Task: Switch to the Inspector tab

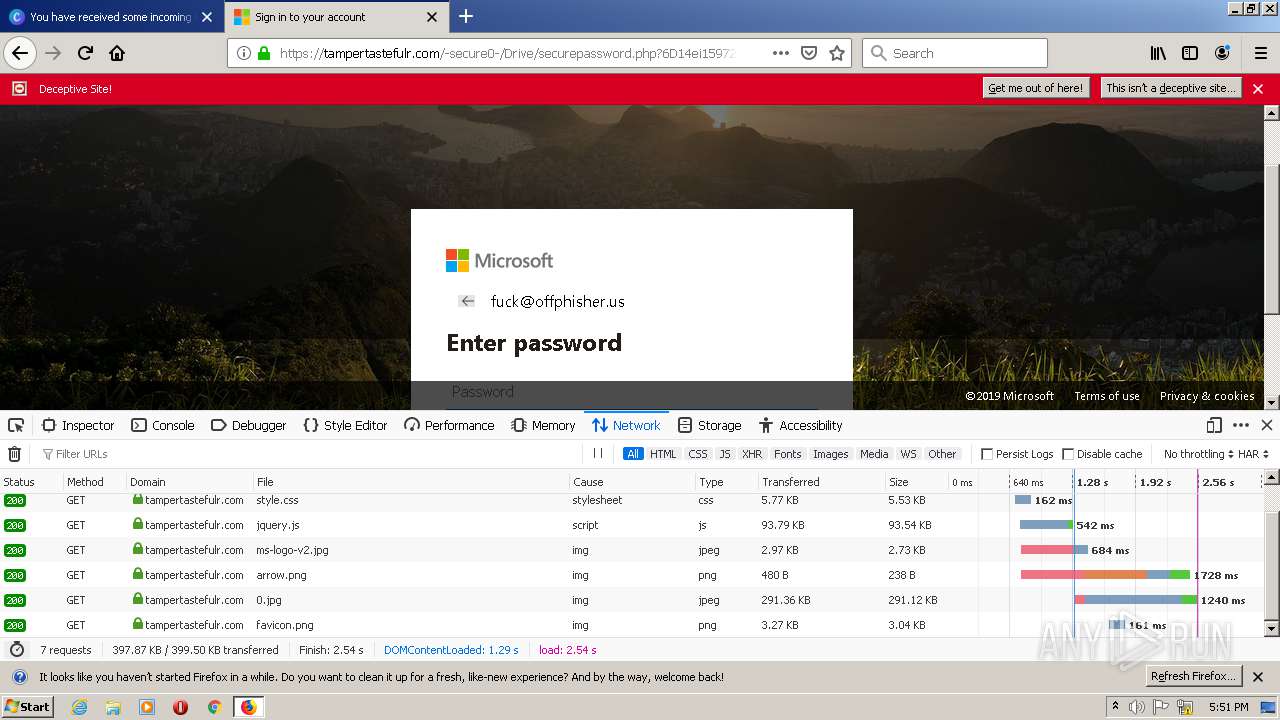Action: (x=79, y=425)
